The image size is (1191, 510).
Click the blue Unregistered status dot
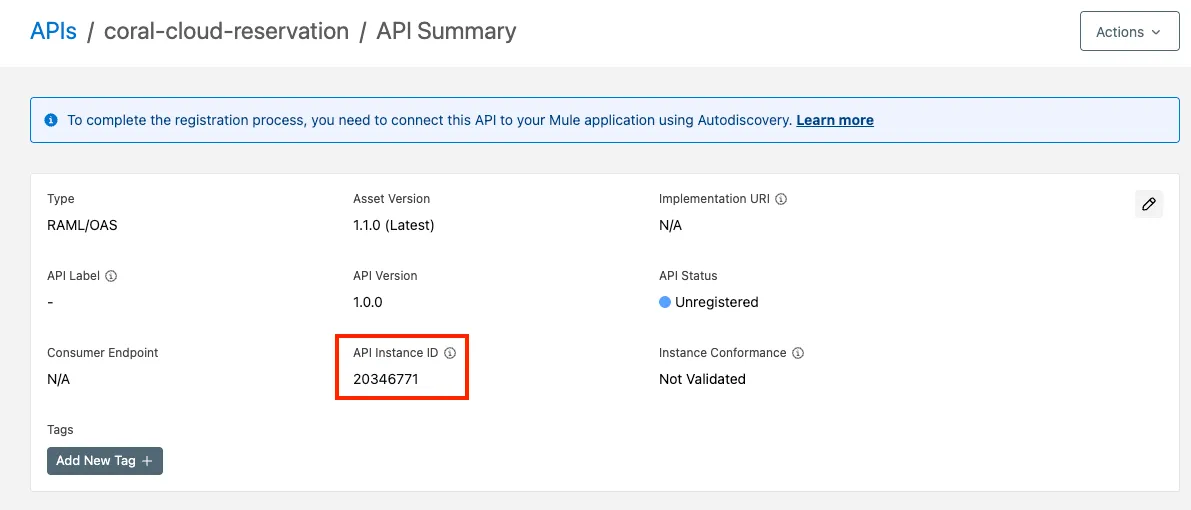coord(665,302)
